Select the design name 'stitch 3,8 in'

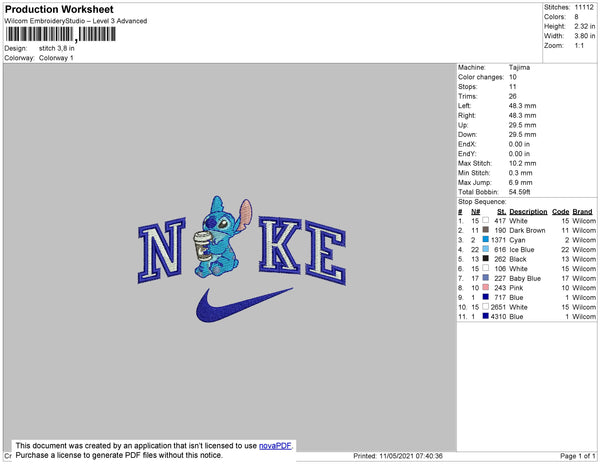click(57, 48)
